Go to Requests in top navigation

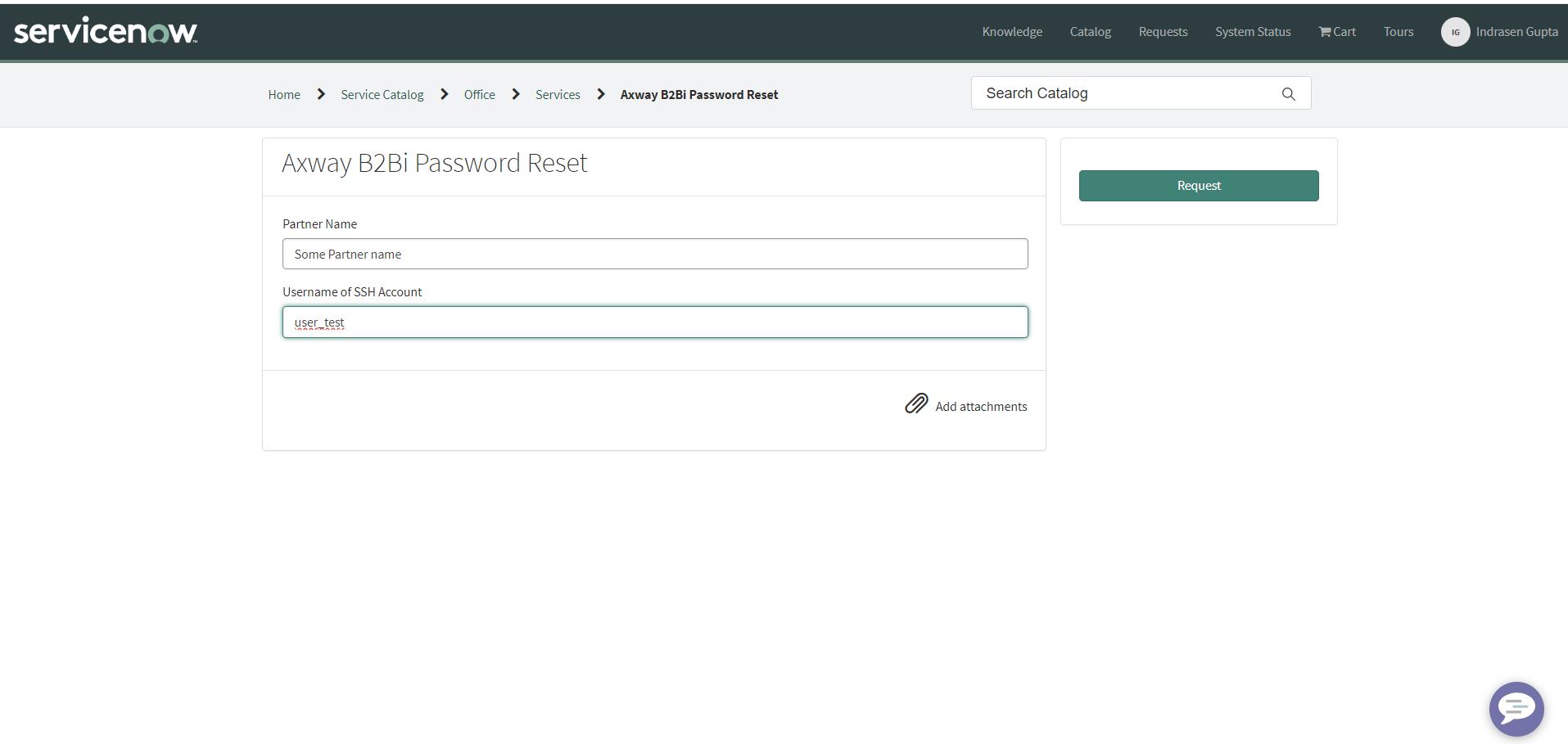pyautogui.click(x=1163, y=32)
